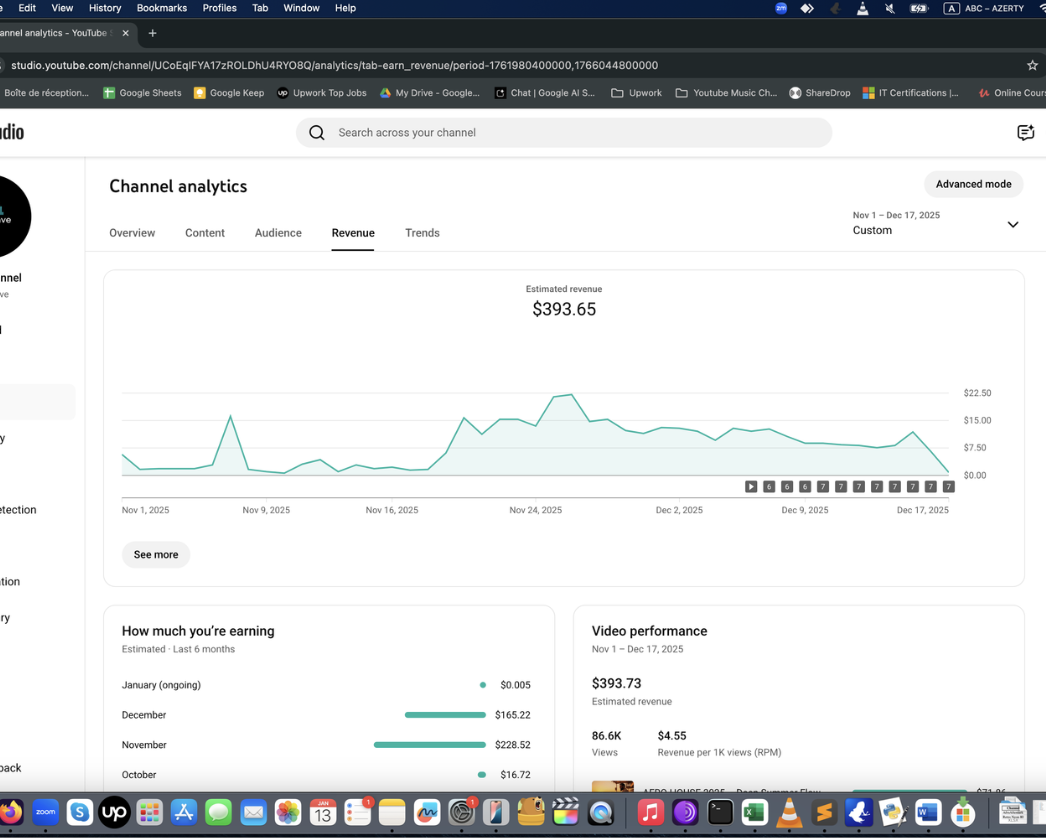Click the play-icon video marker under chart
Viewport: 1046px width, 838px height.
coord(751,487)
